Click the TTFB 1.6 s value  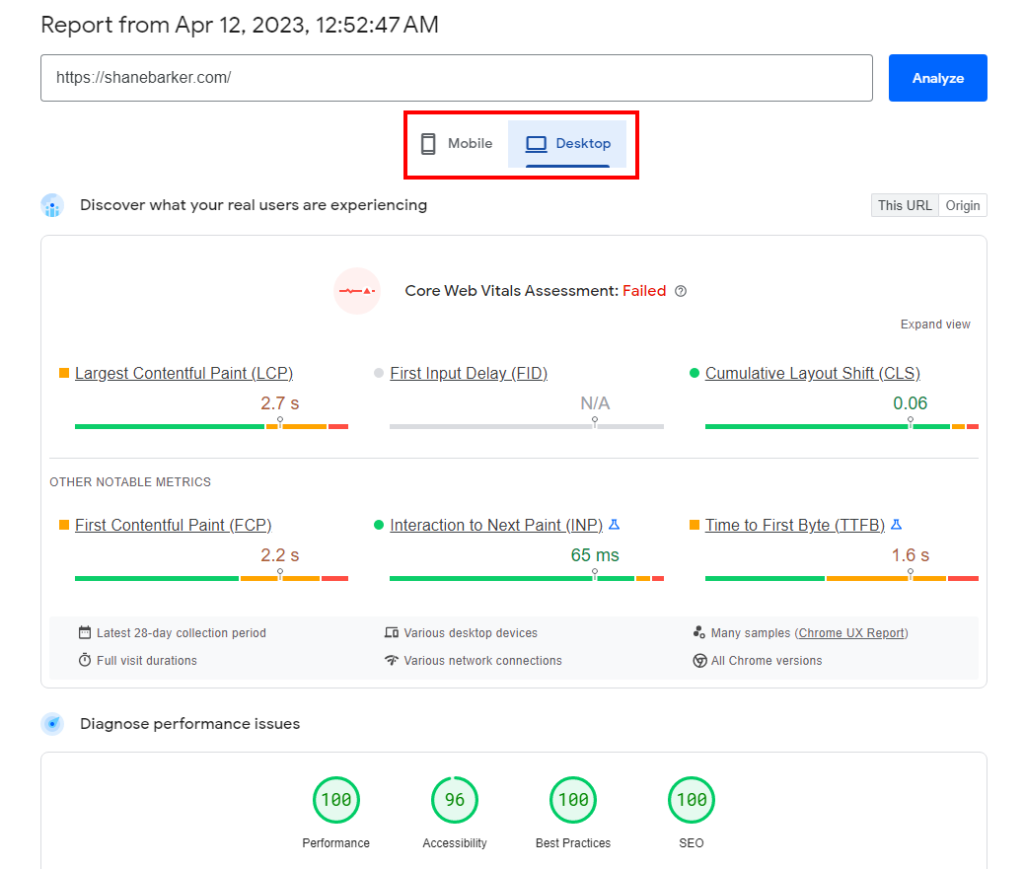click(910, 556)
